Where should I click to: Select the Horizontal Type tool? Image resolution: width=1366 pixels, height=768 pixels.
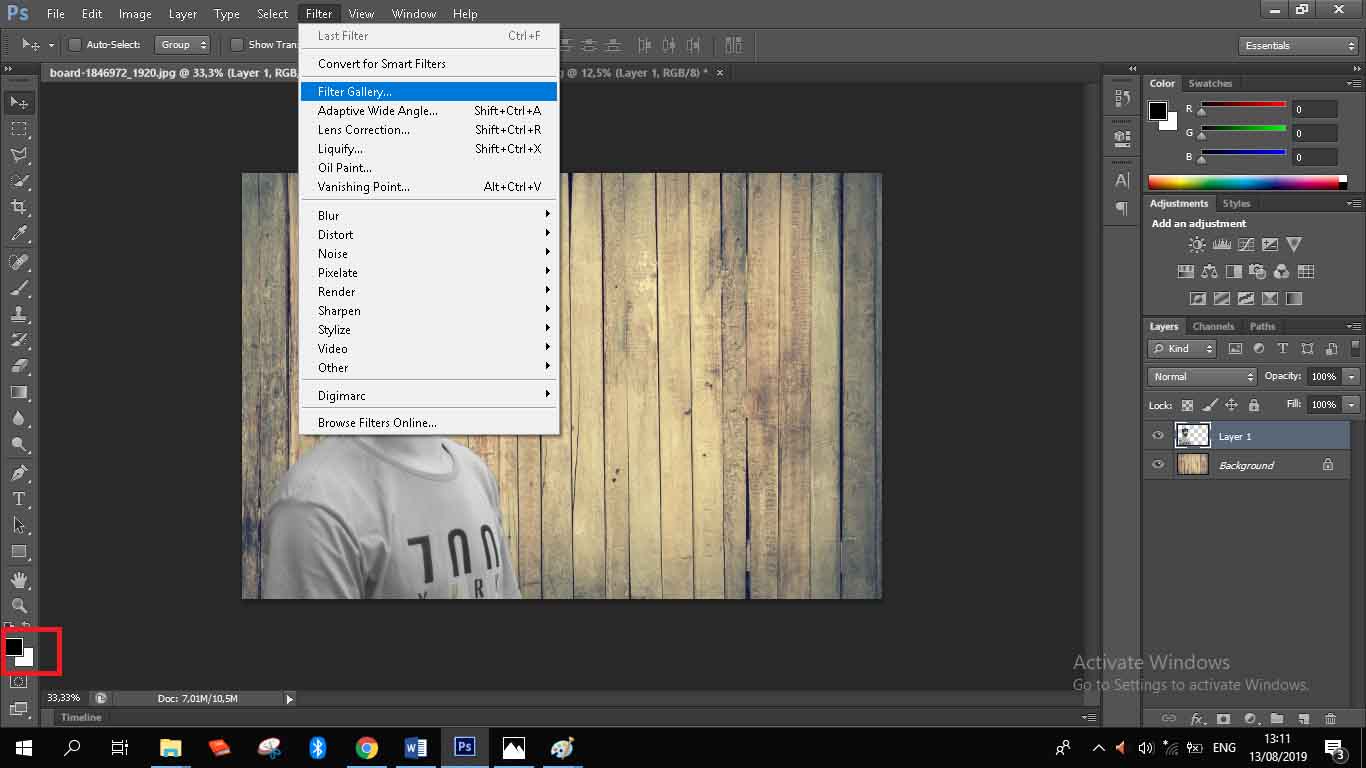pyautogui.click(x=19, y=499)
